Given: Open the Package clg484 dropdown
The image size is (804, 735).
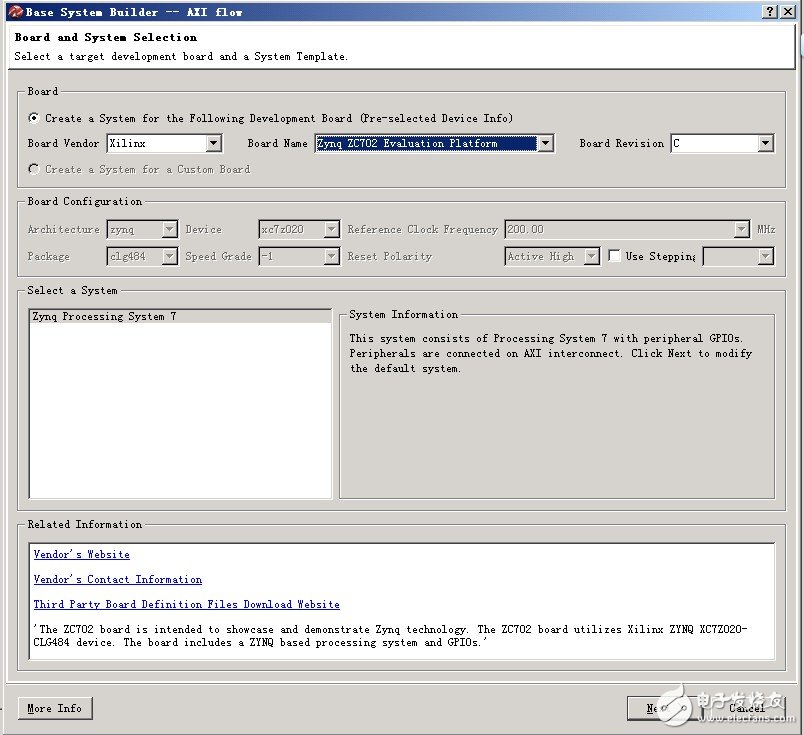Looking at the screenshot, I should click(x=169, y=257).
